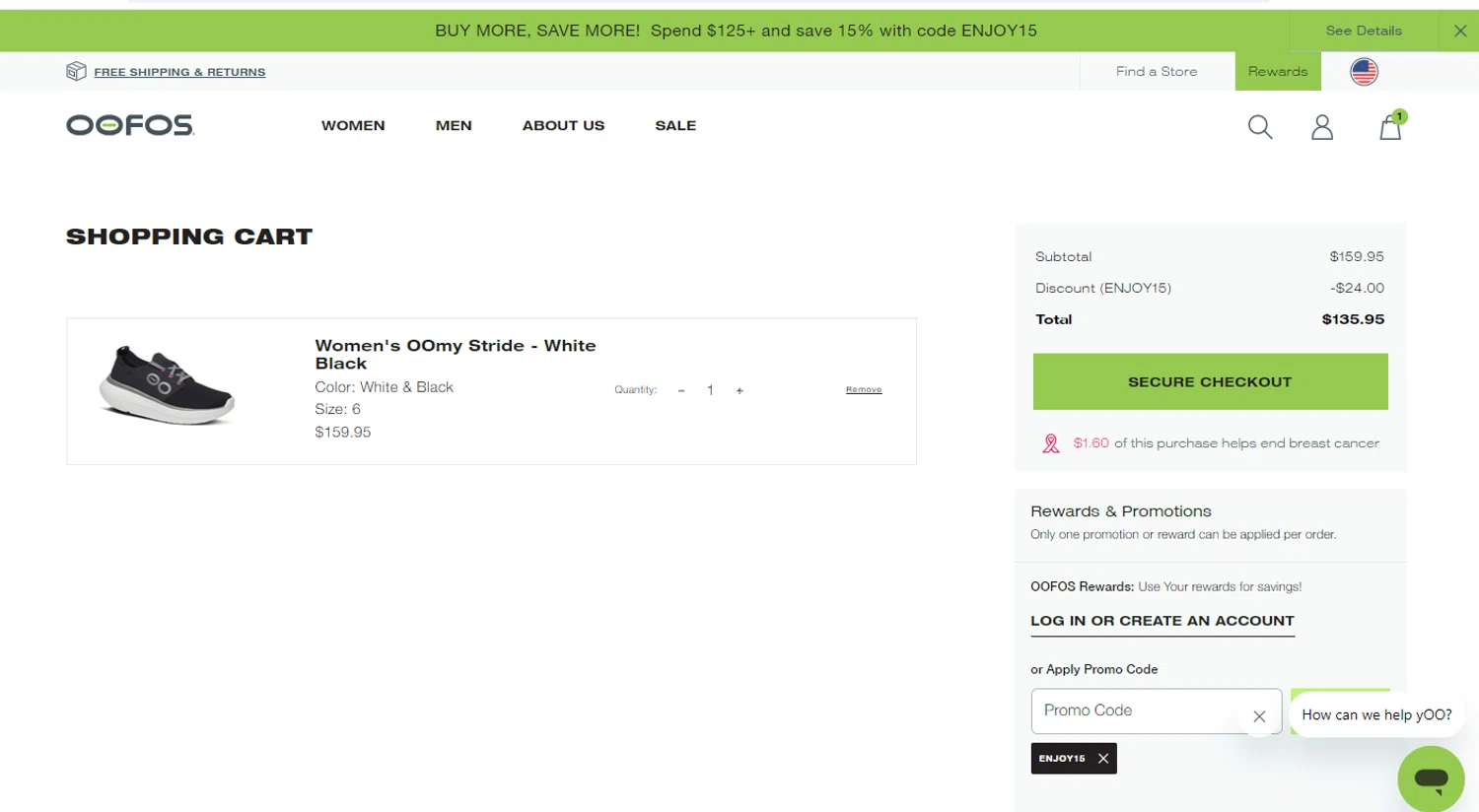The height and width of the screenshot is (812, 1479).
Task: Open Free Shipping & Returns link
Action: point(179,72)
